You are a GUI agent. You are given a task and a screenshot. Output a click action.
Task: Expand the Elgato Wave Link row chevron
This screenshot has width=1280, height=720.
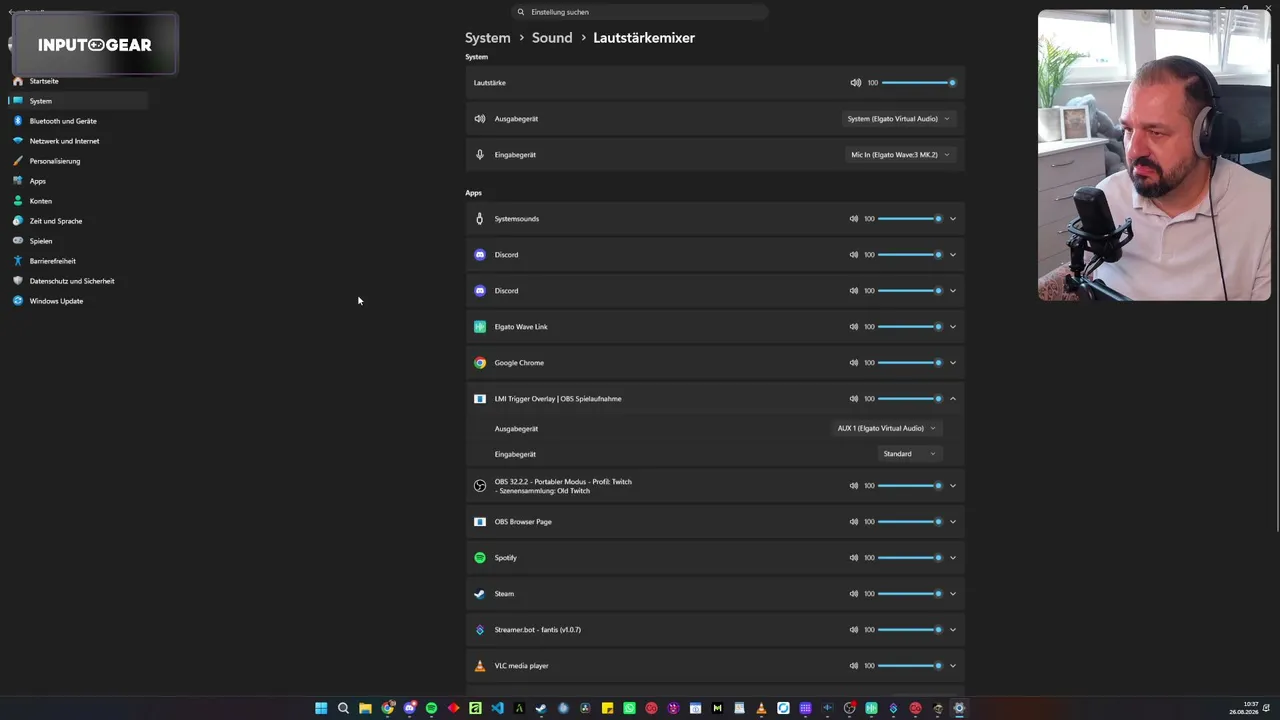[953, 327]
